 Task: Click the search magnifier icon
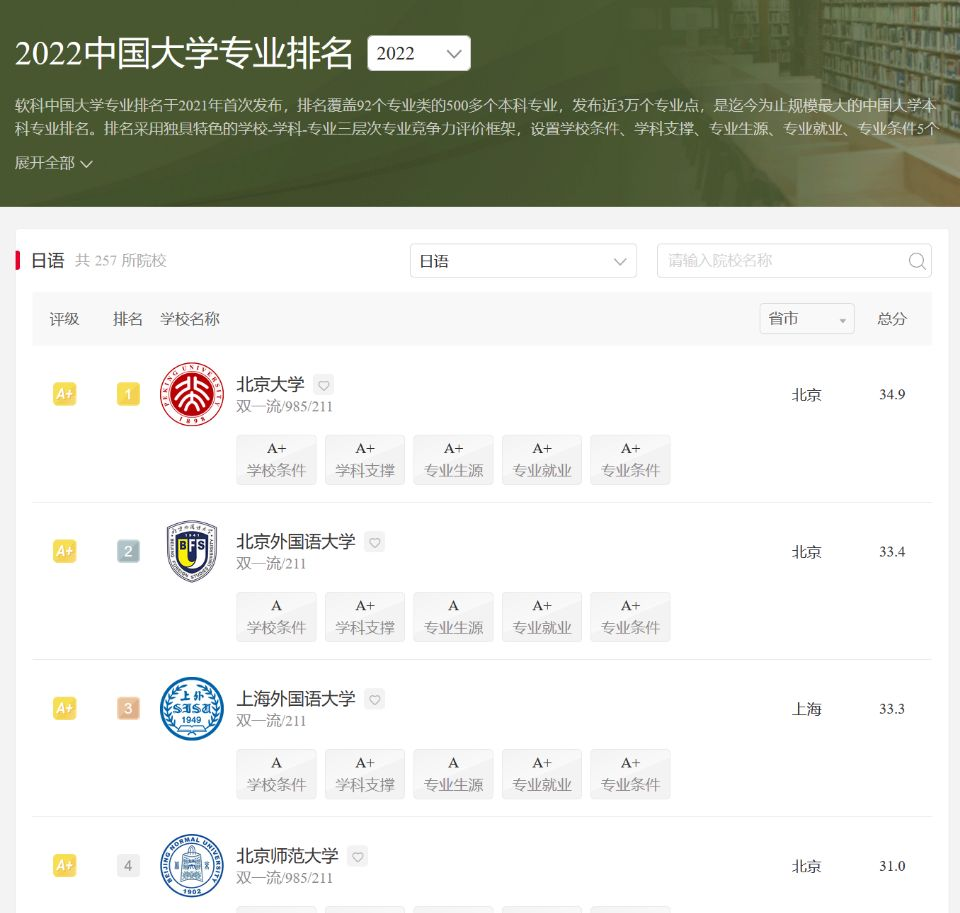pos(917,261)
